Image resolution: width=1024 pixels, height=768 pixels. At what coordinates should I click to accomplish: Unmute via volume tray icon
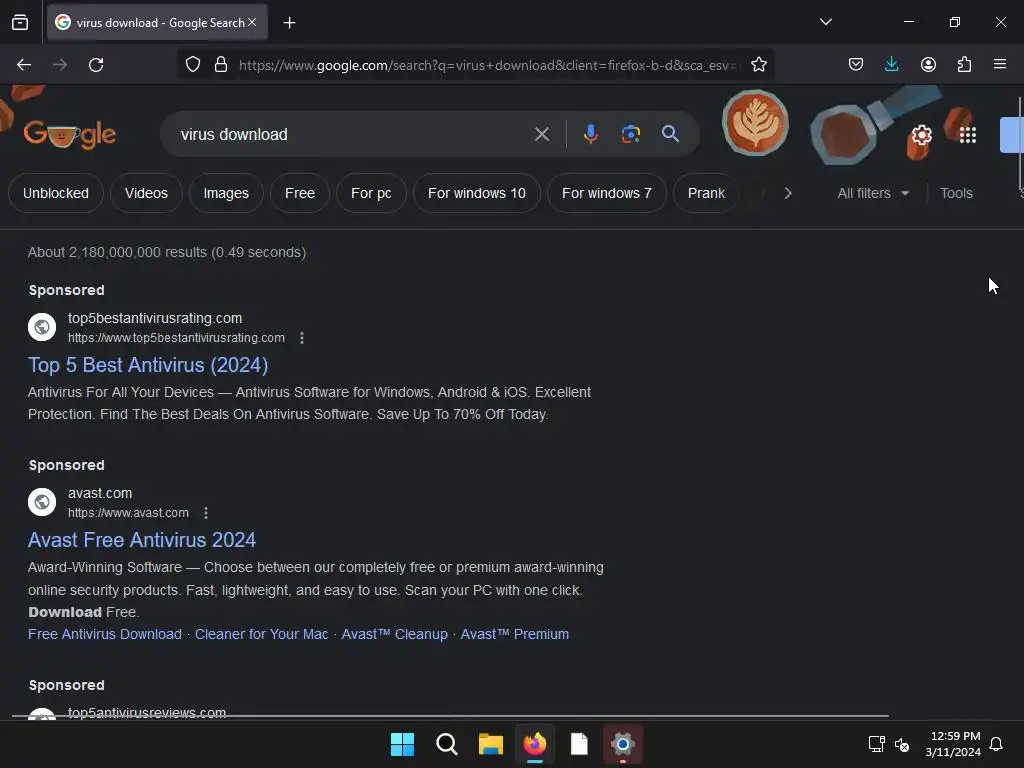click(902, 744)
